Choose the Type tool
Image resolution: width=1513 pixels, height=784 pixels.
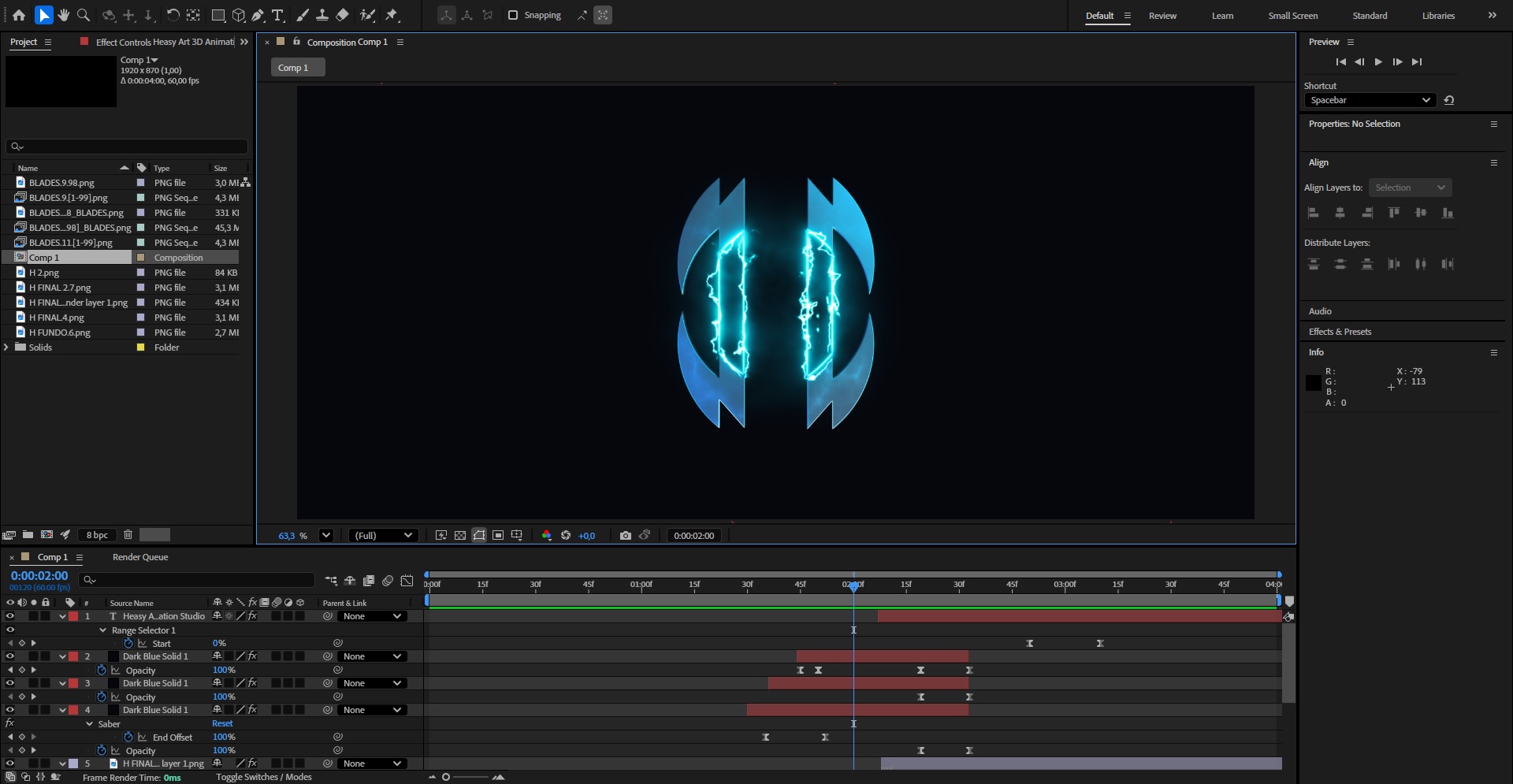click(277, 15)
